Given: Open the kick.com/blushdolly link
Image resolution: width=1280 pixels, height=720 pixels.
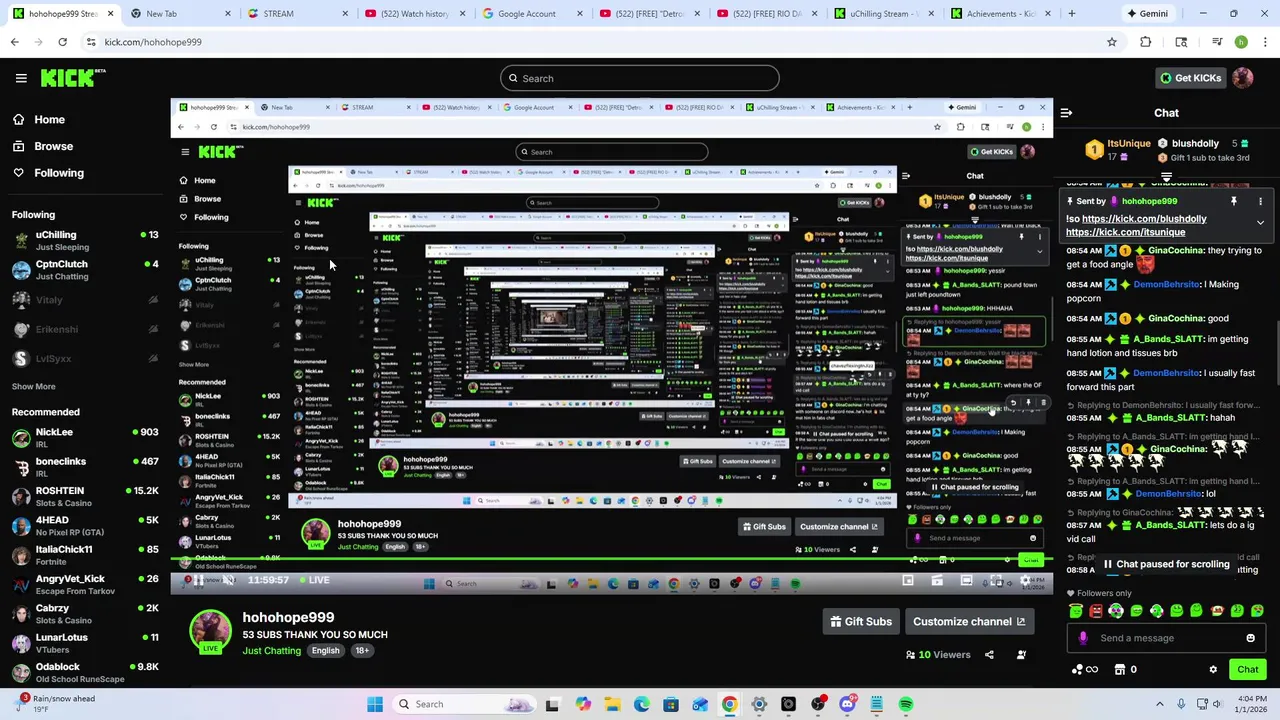Looking at the screenshot, I should [1144, 219].
